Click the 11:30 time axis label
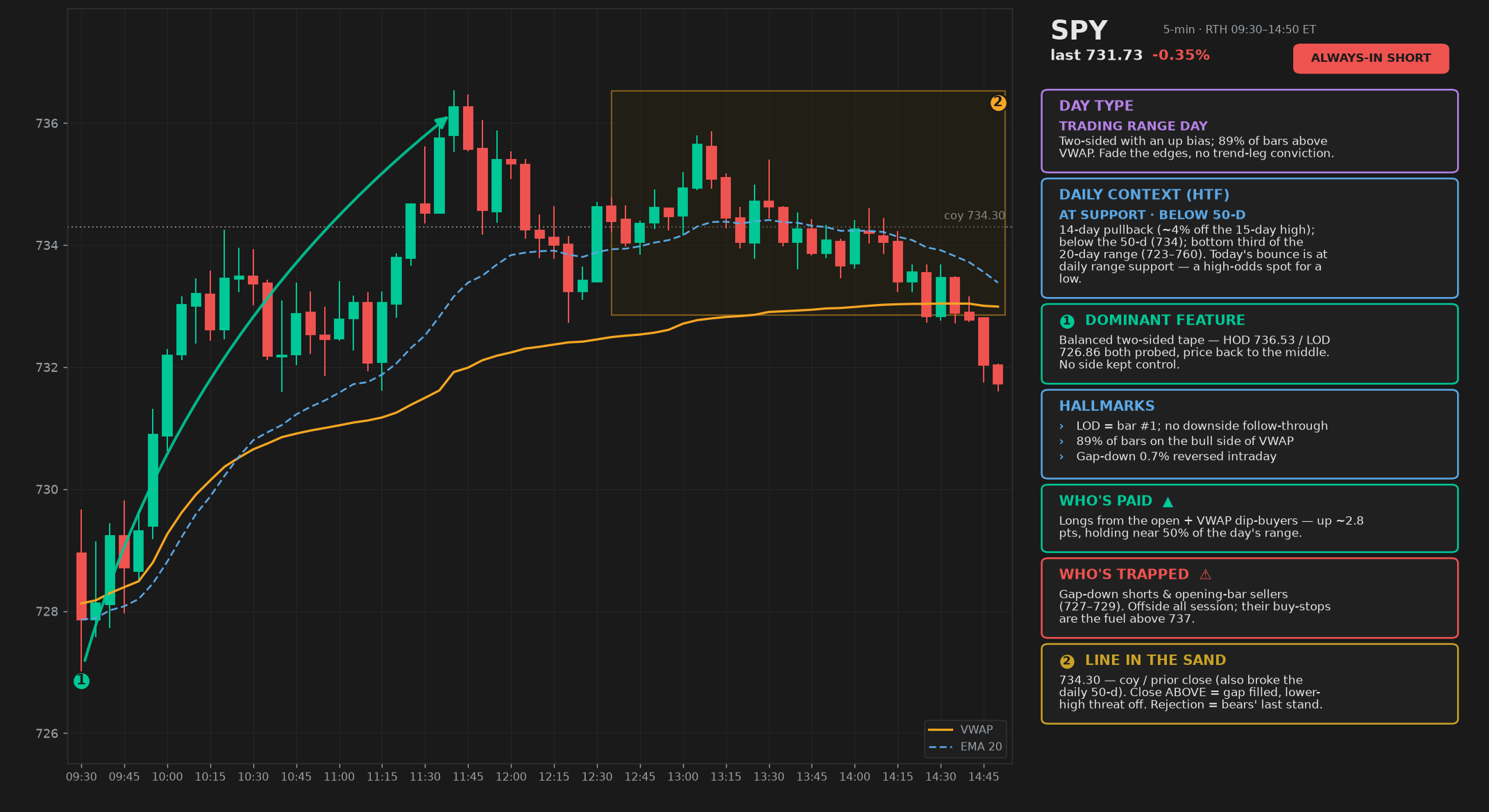1489x812 pixels. (425, 777)
